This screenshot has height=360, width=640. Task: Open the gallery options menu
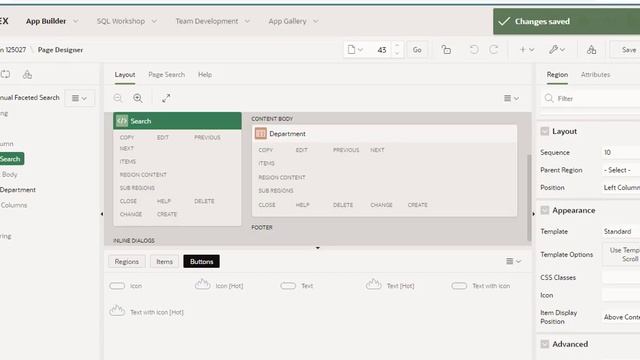513,261
